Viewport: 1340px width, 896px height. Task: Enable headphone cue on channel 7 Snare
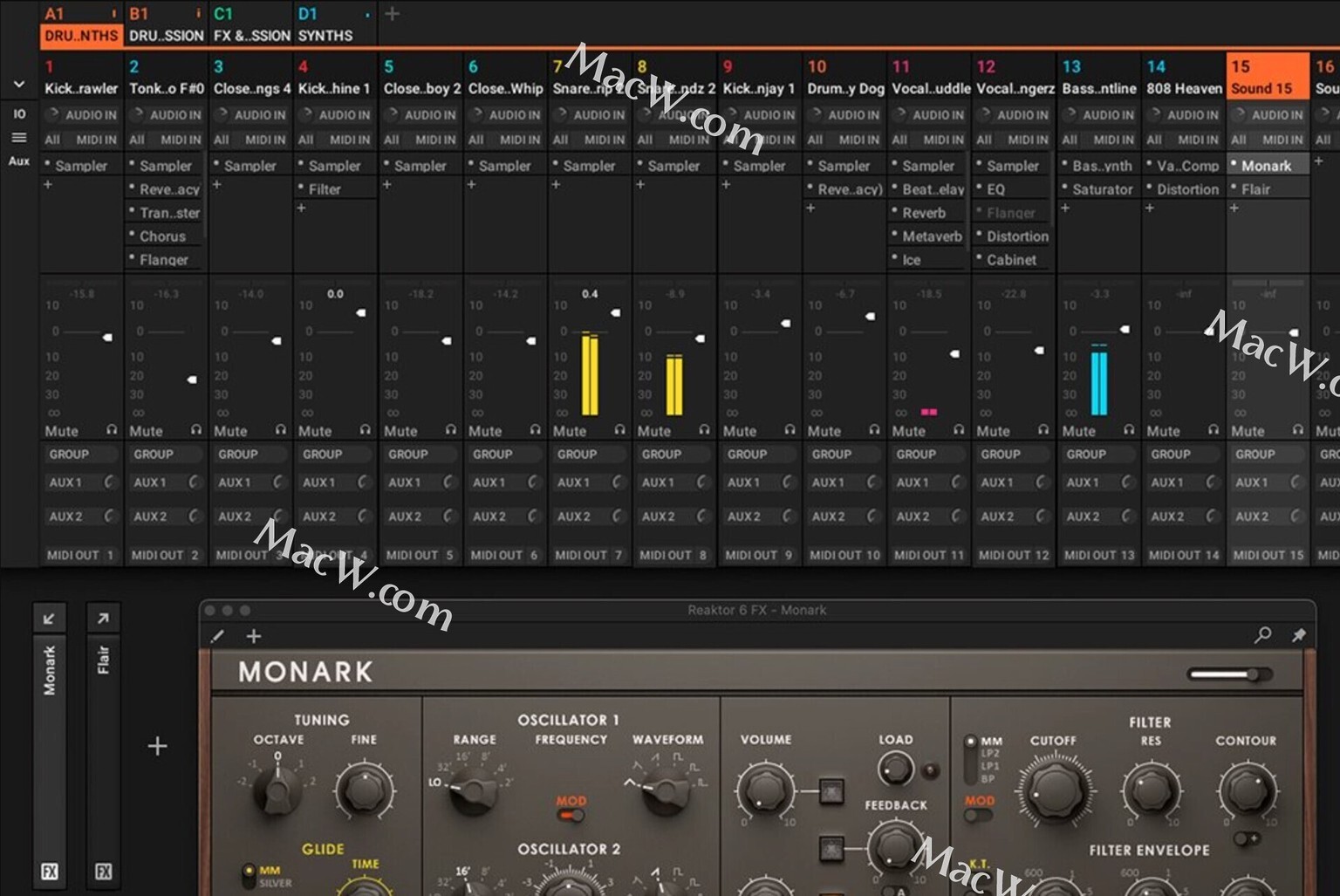(619, 430)
